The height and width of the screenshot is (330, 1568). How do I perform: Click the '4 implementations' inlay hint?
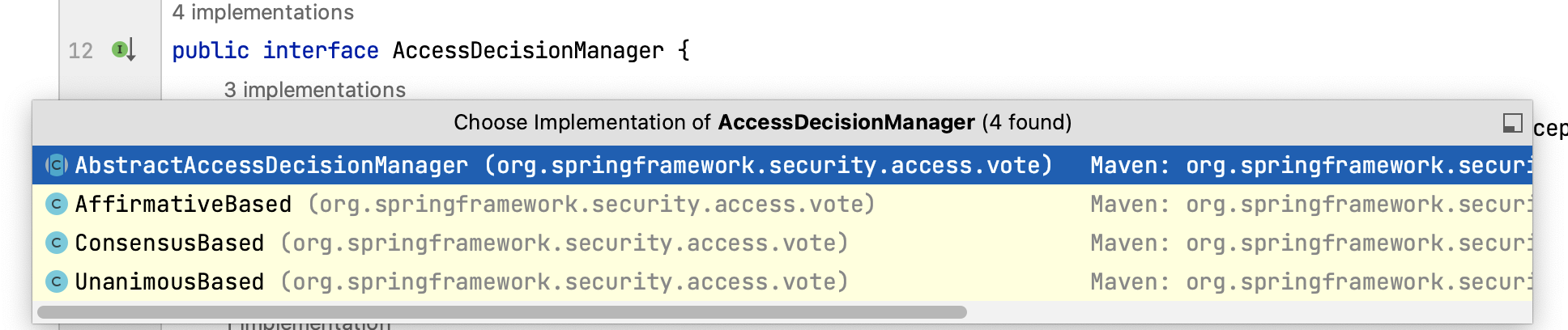[263, 12]
